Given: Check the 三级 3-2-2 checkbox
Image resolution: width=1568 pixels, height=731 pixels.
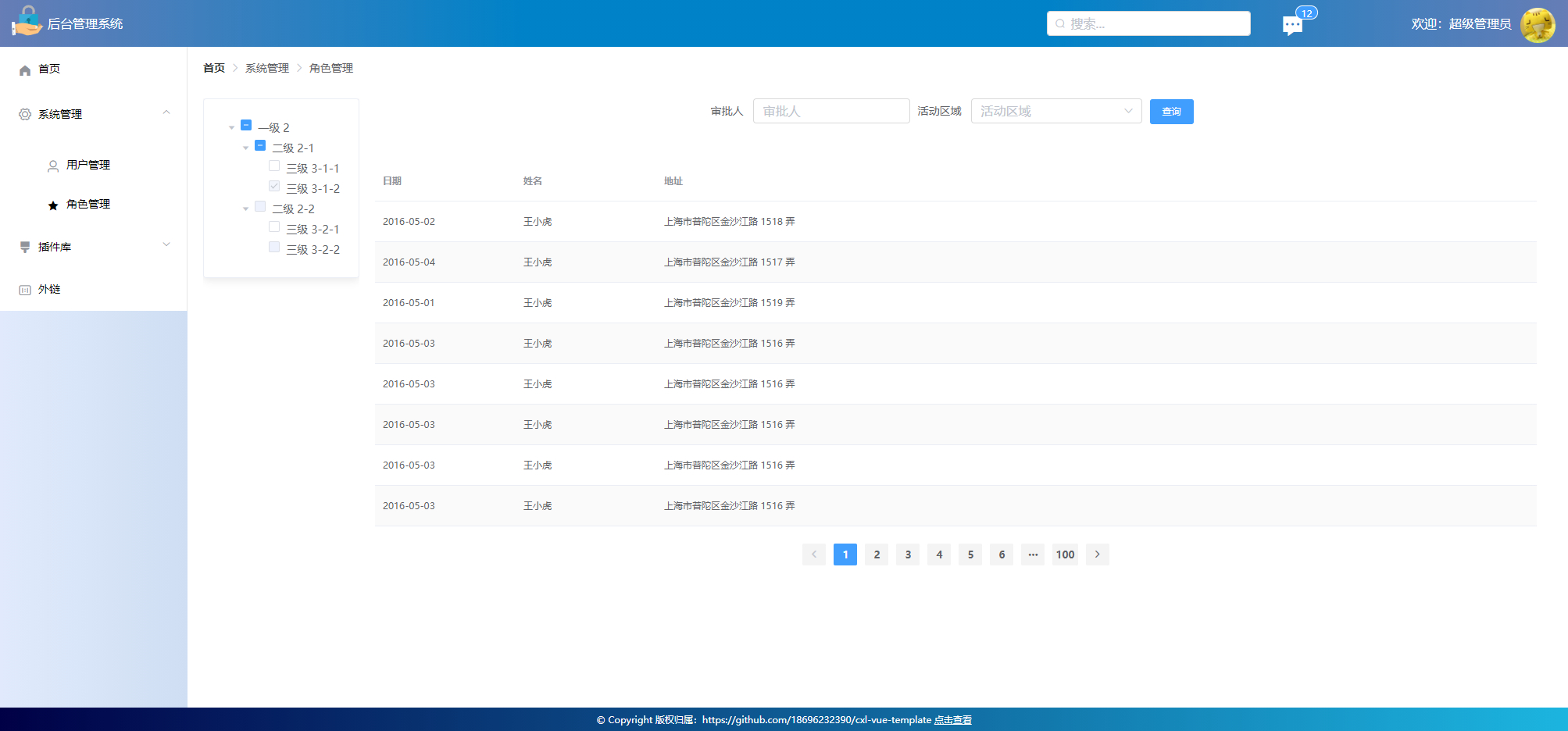Looking at the screenshot, I should [274, 247].
